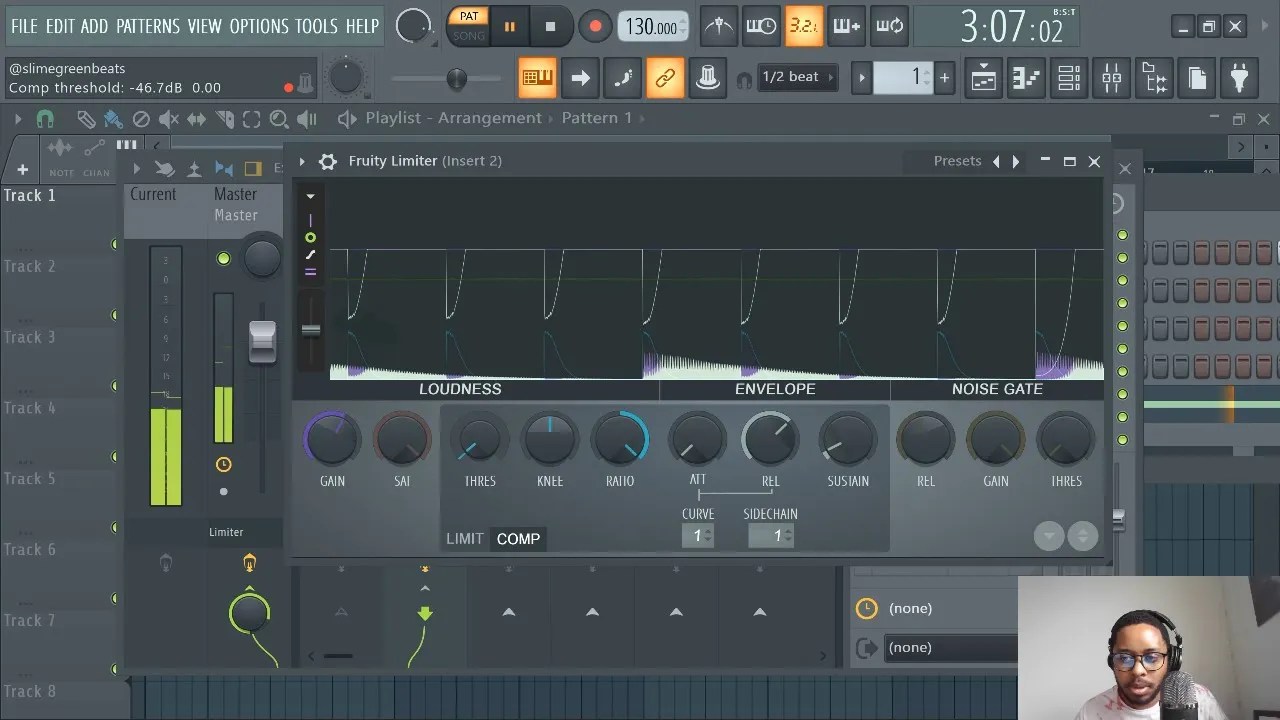Open the OPTIONS menu
The height and width of the screenshot is (720, 1280).
[x=259, y=26]
